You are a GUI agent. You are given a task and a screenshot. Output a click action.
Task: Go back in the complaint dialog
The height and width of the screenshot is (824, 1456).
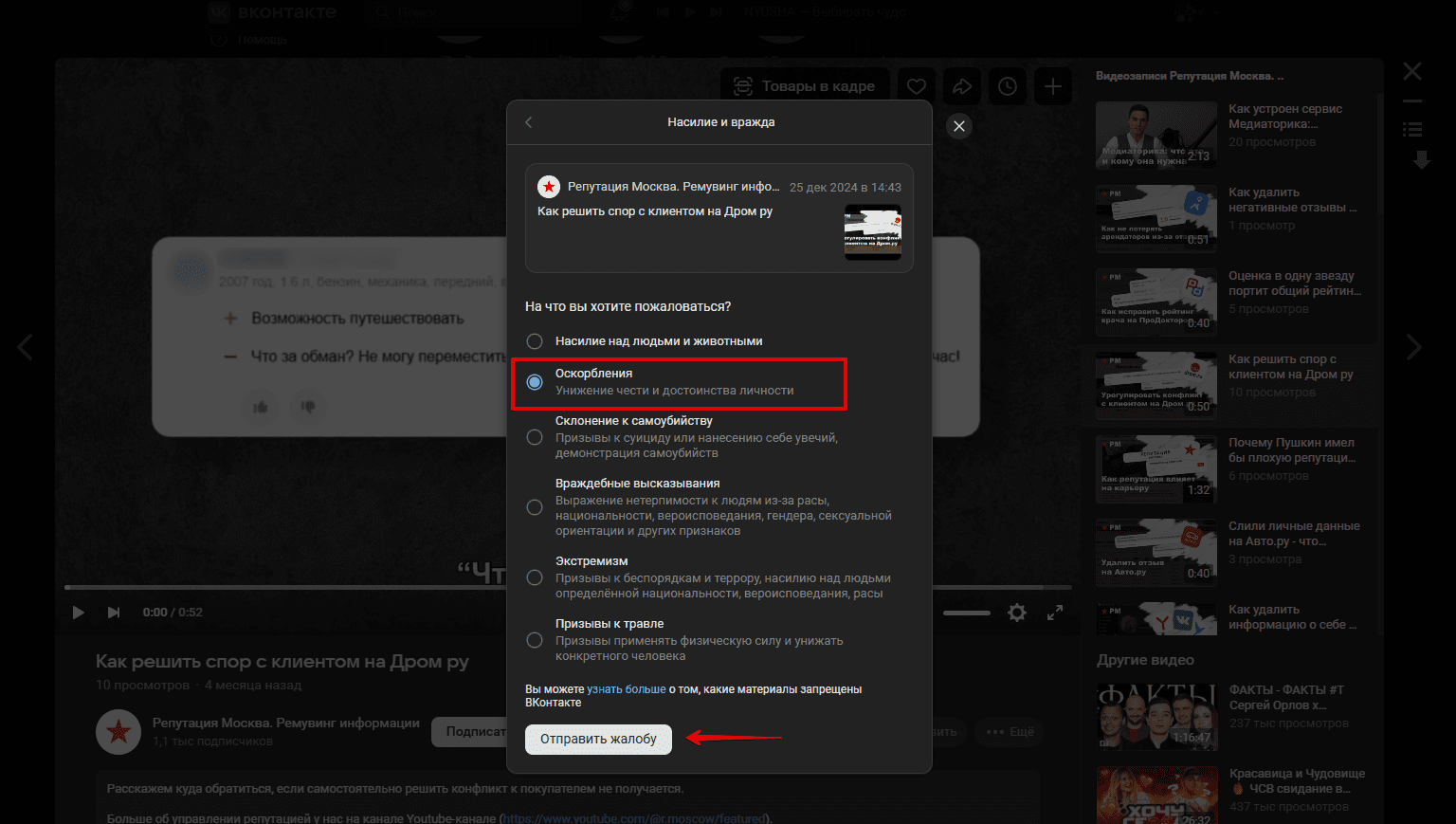[x=529, y=122]
